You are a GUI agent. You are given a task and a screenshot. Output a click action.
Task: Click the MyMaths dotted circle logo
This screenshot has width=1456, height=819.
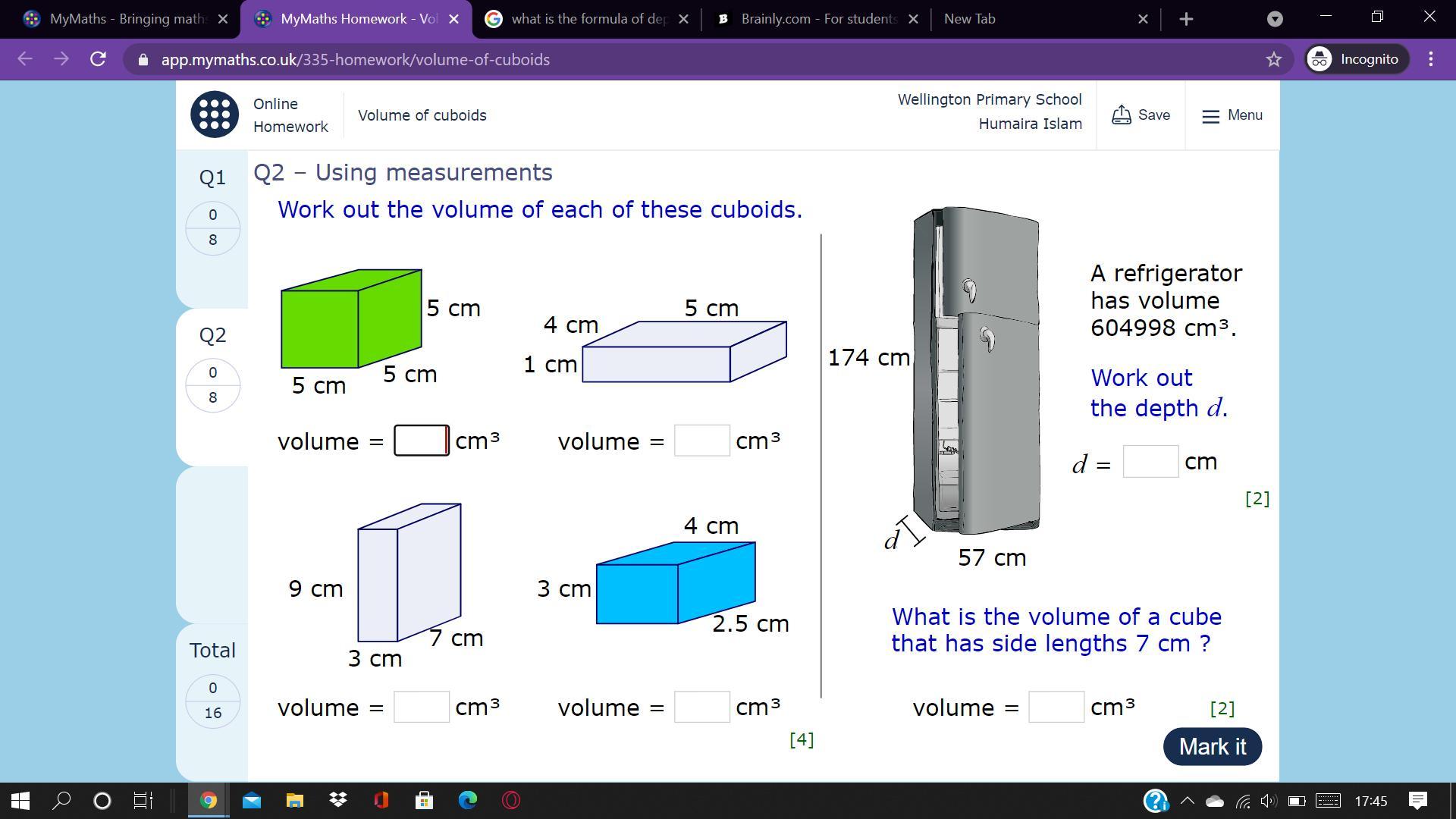[x=214, y=115]
